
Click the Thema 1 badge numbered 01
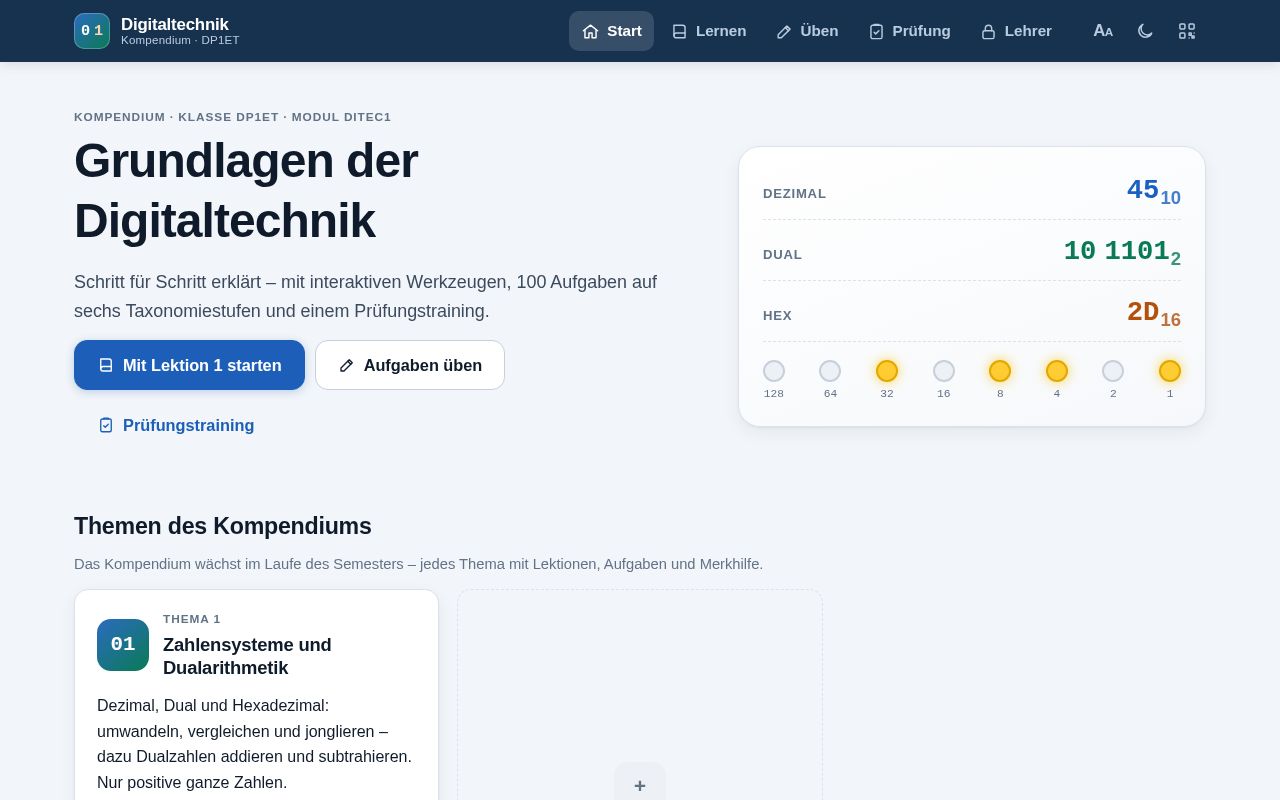click(x=123, y=645)
